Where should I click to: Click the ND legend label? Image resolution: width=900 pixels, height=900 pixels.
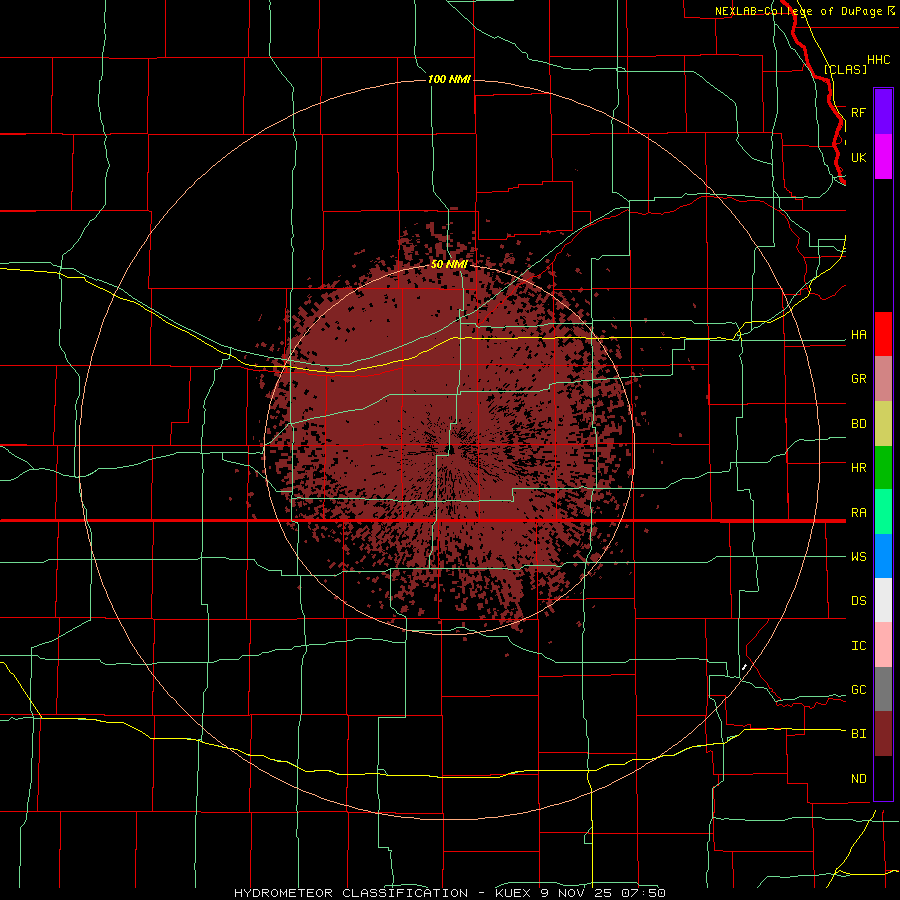[858, 778]
